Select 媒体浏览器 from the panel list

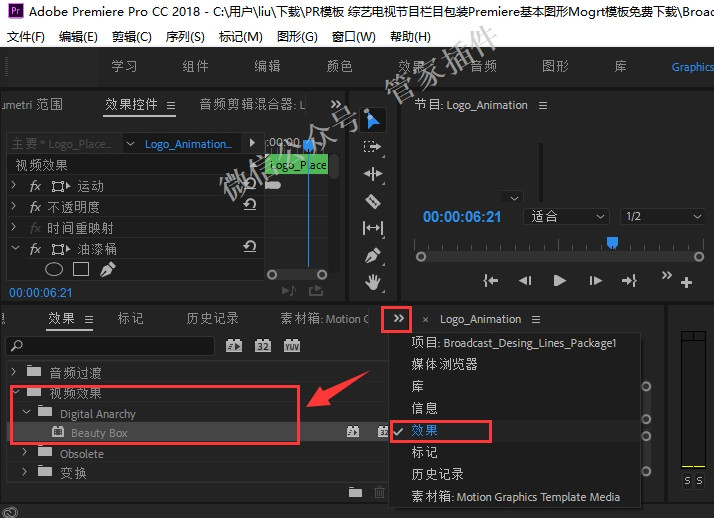point(444,364)
